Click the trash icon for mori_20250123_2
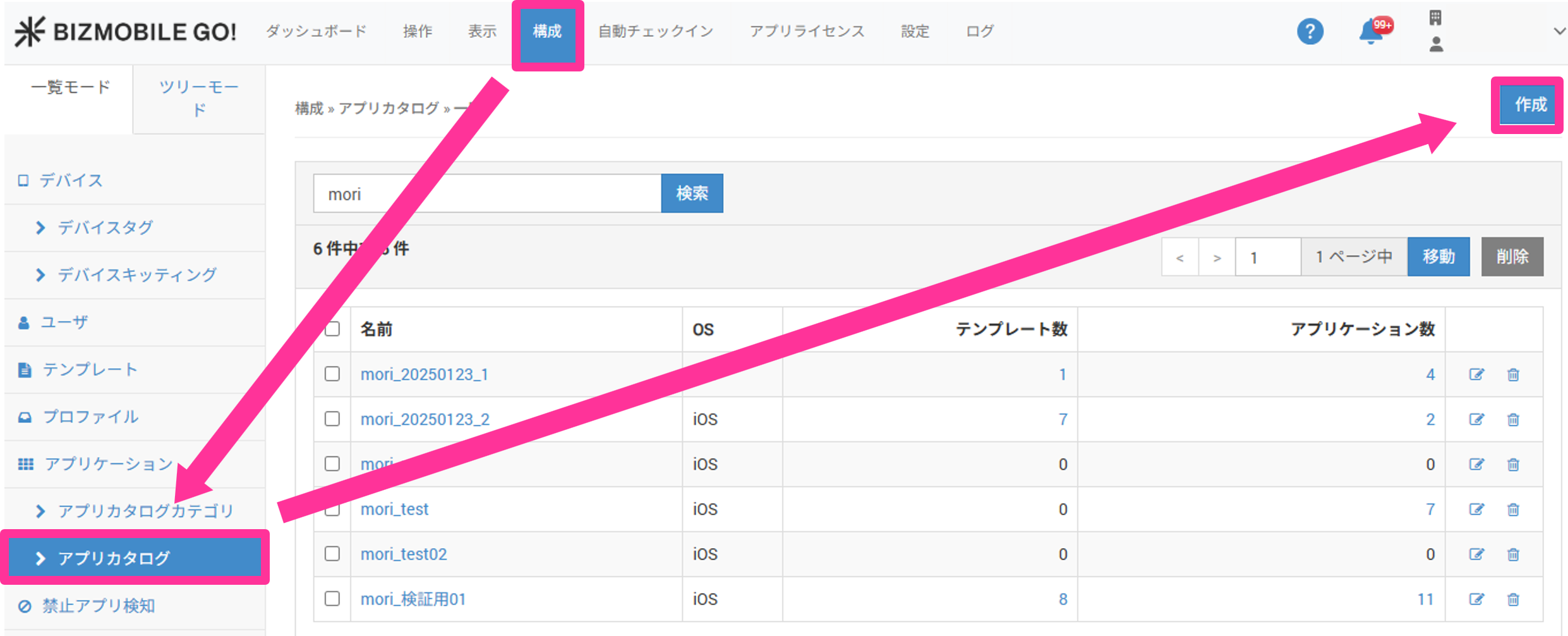Screen dimensions: 1568x636 point(1513,419)
